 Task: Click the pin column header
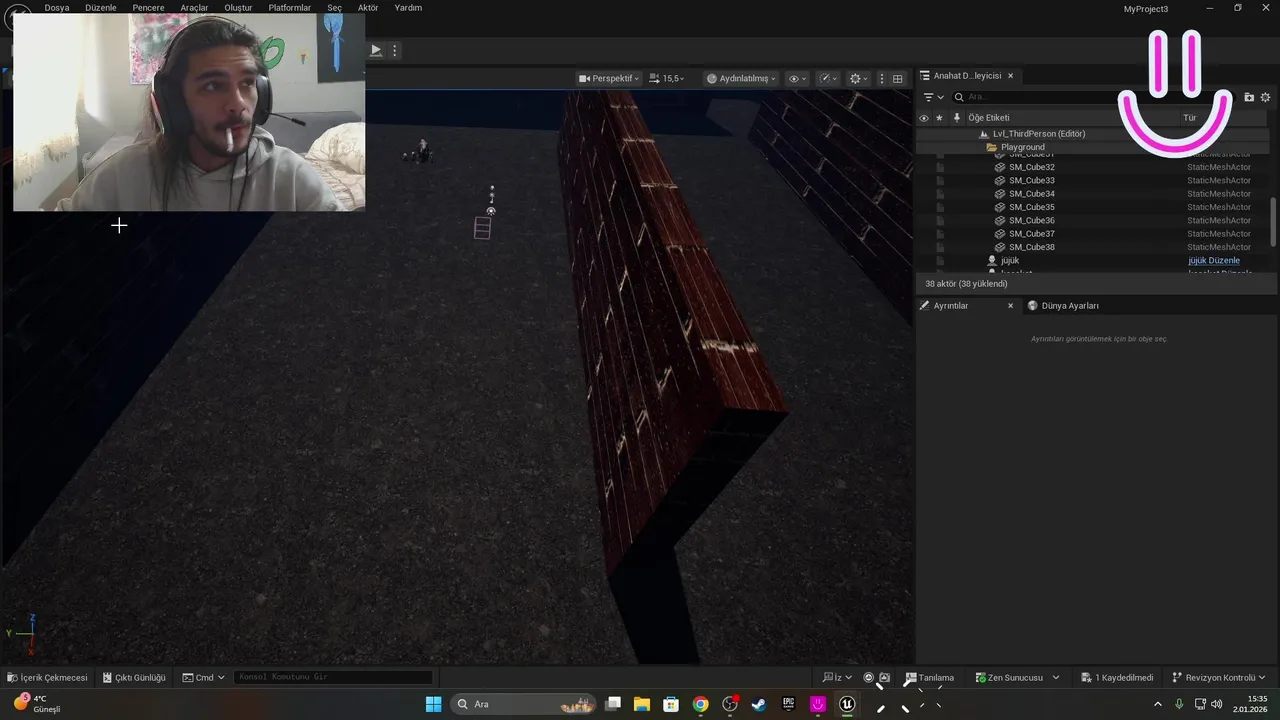pos(957,118)
